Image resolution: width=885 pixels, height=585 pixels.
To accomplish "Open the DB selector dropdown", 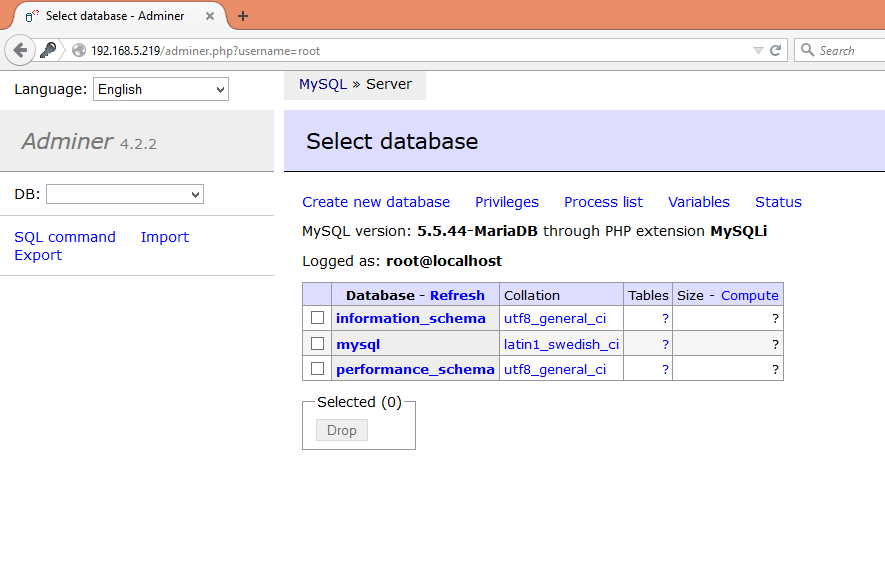I will tap(125, 194).
